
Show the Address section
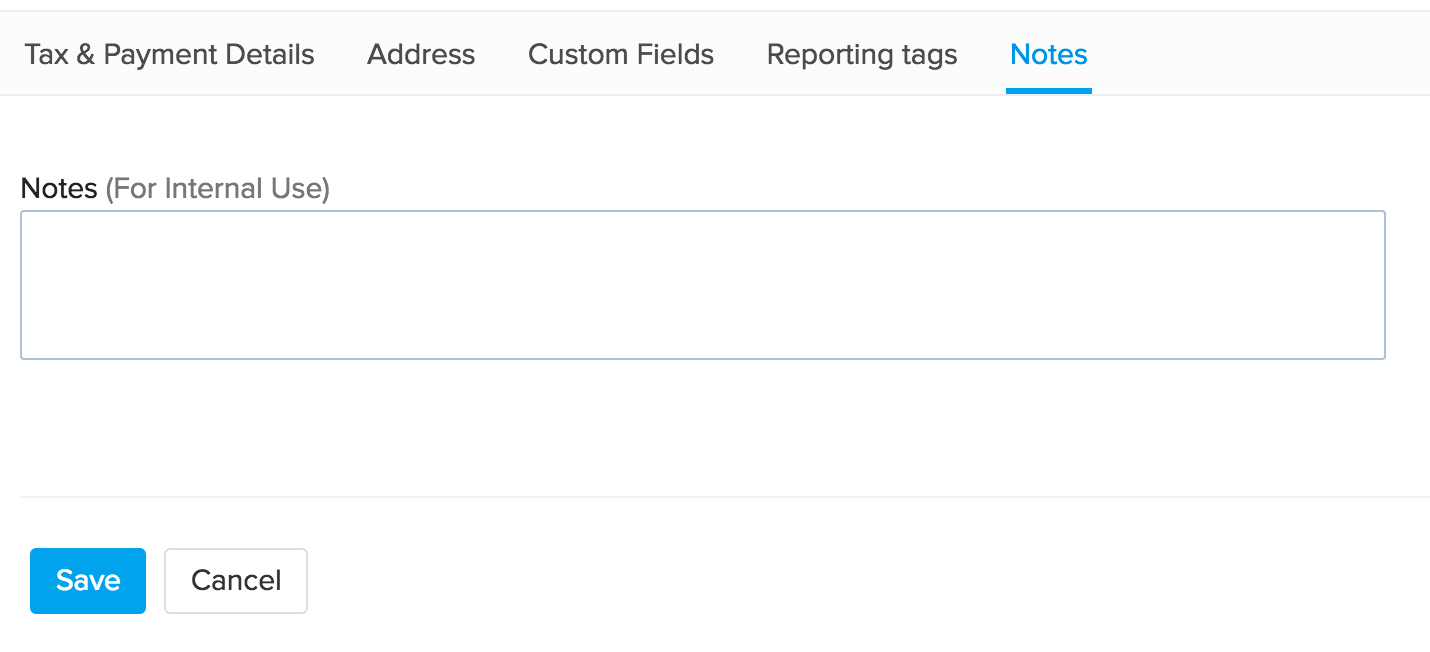421,54
